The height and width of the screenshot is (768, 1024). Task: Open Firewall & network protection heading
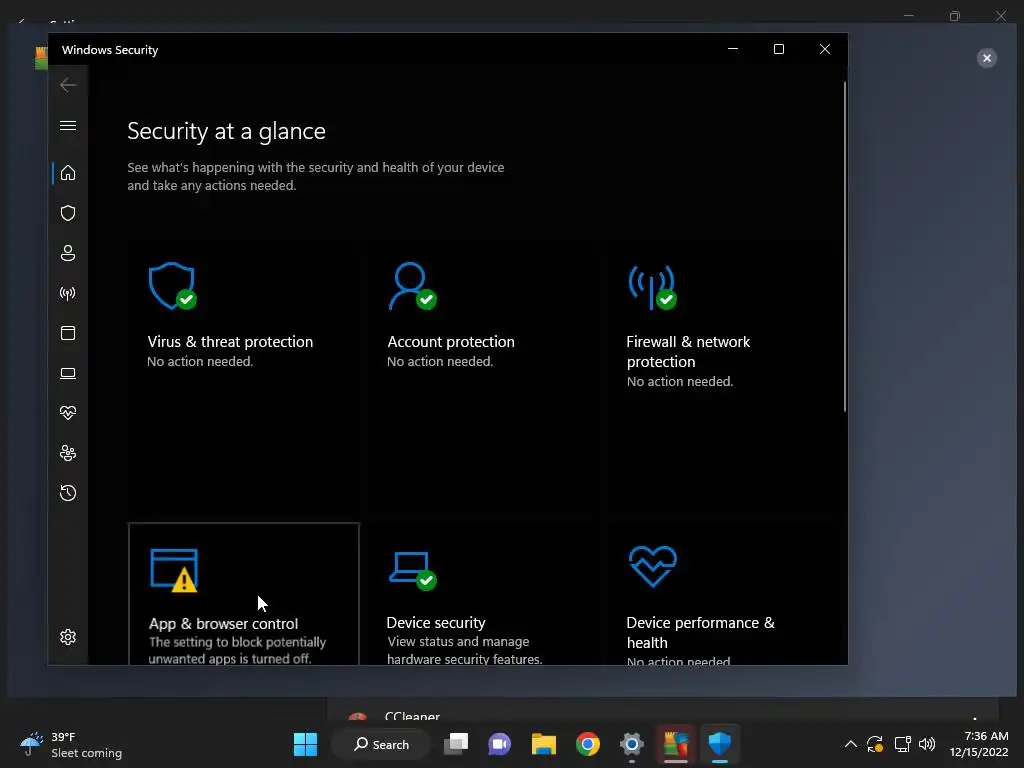point(688,351)
